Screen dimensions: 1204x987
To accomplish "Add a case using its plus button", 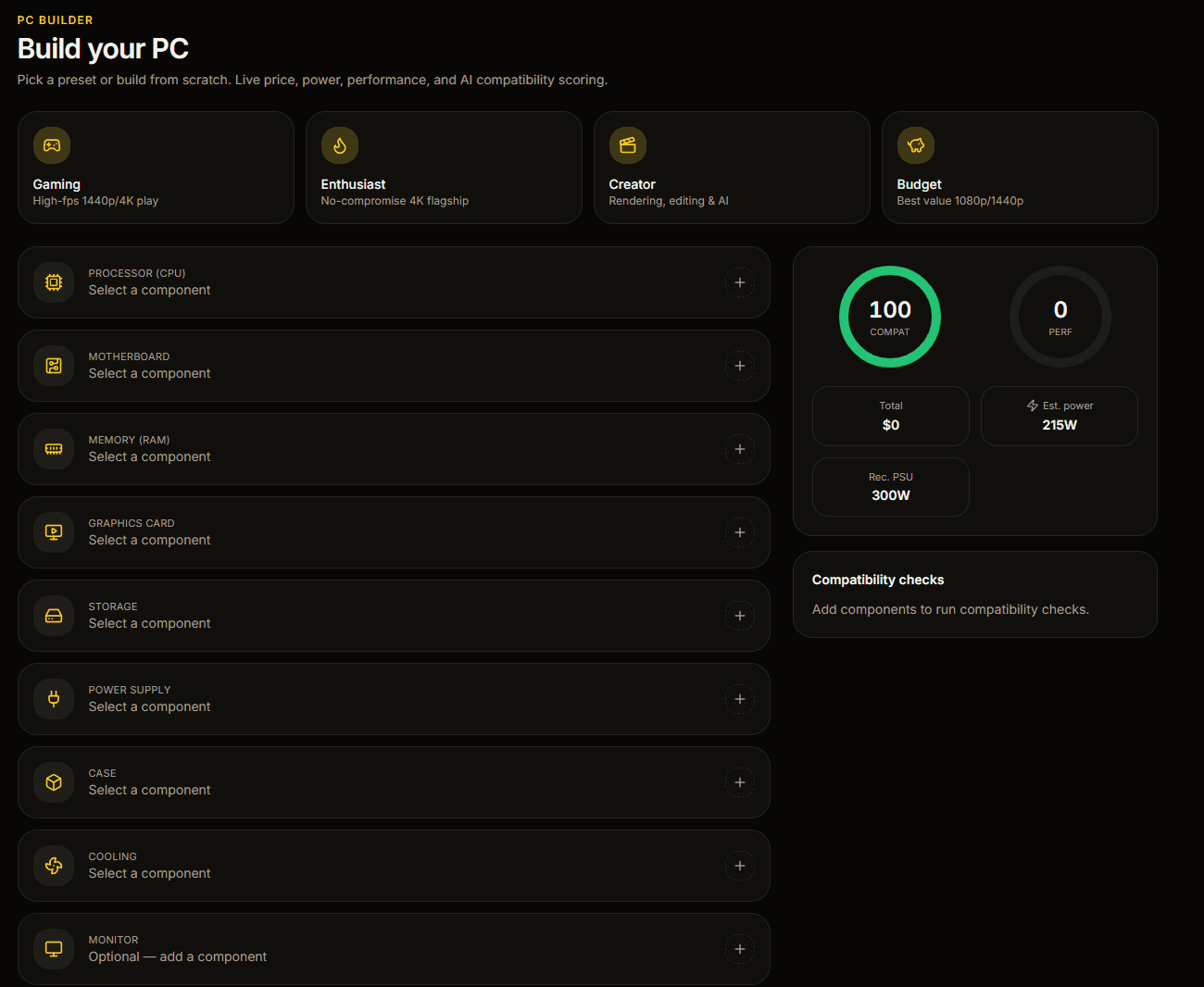I will point(740,782).
